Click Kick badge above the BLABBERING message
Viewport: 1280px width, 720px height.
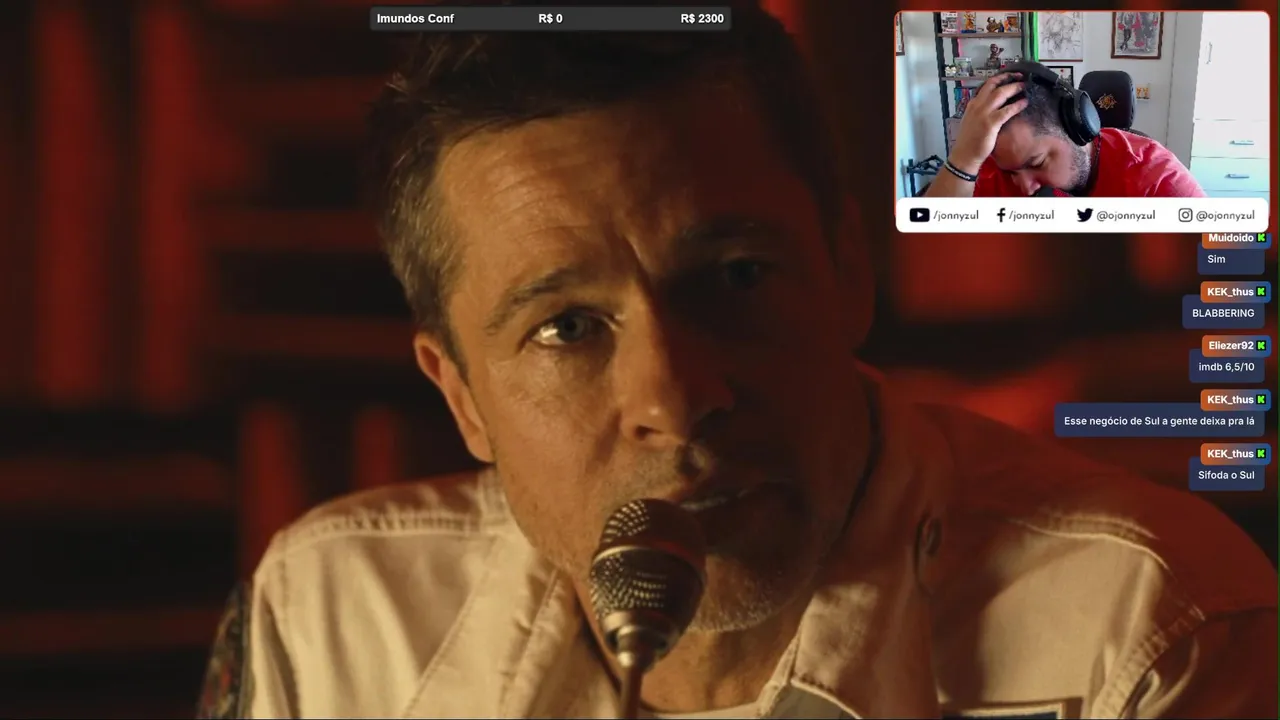pos(1262,292)
